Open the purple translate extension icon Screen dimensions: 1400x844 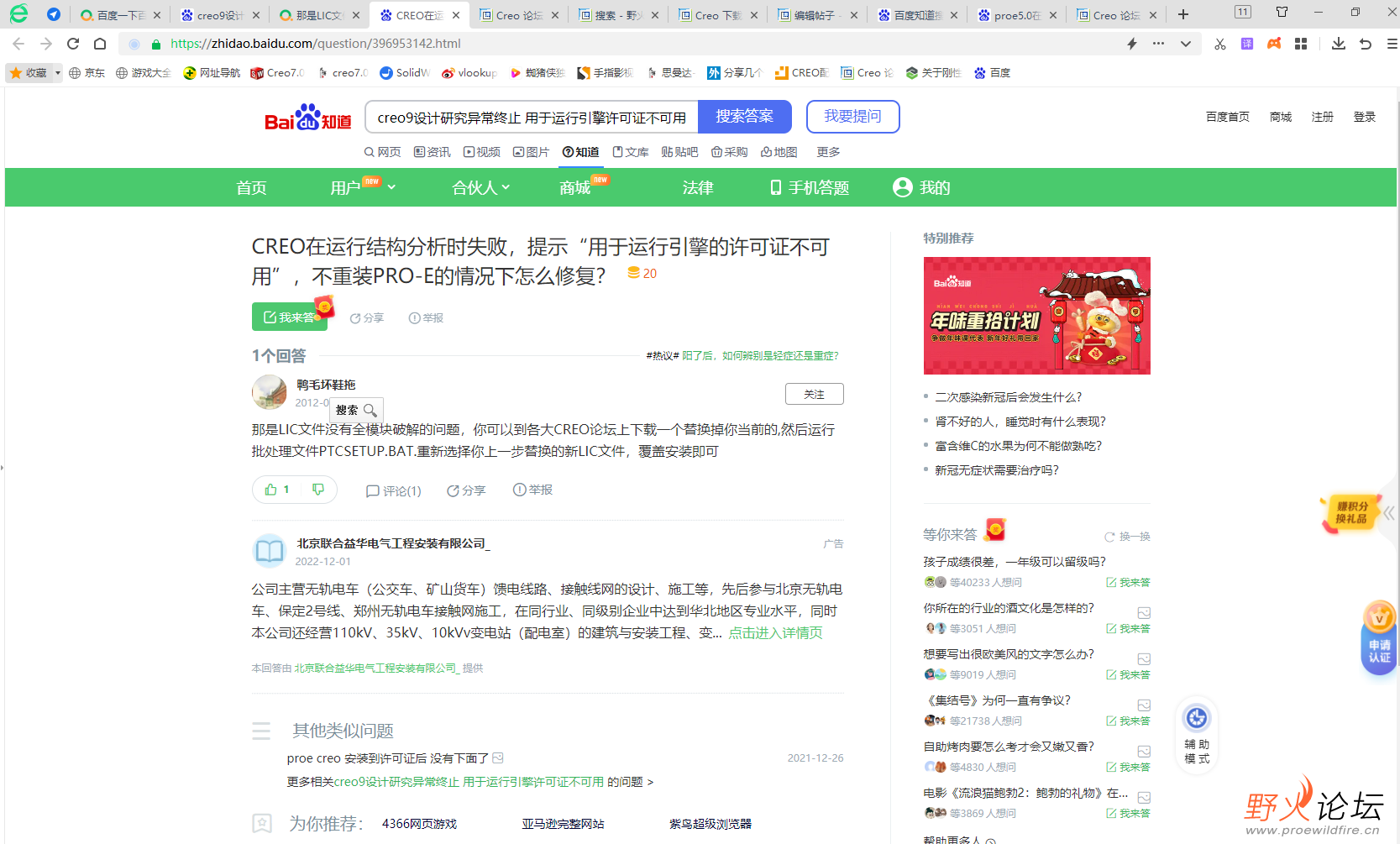pyautogui.click(x=1247, y=44)
